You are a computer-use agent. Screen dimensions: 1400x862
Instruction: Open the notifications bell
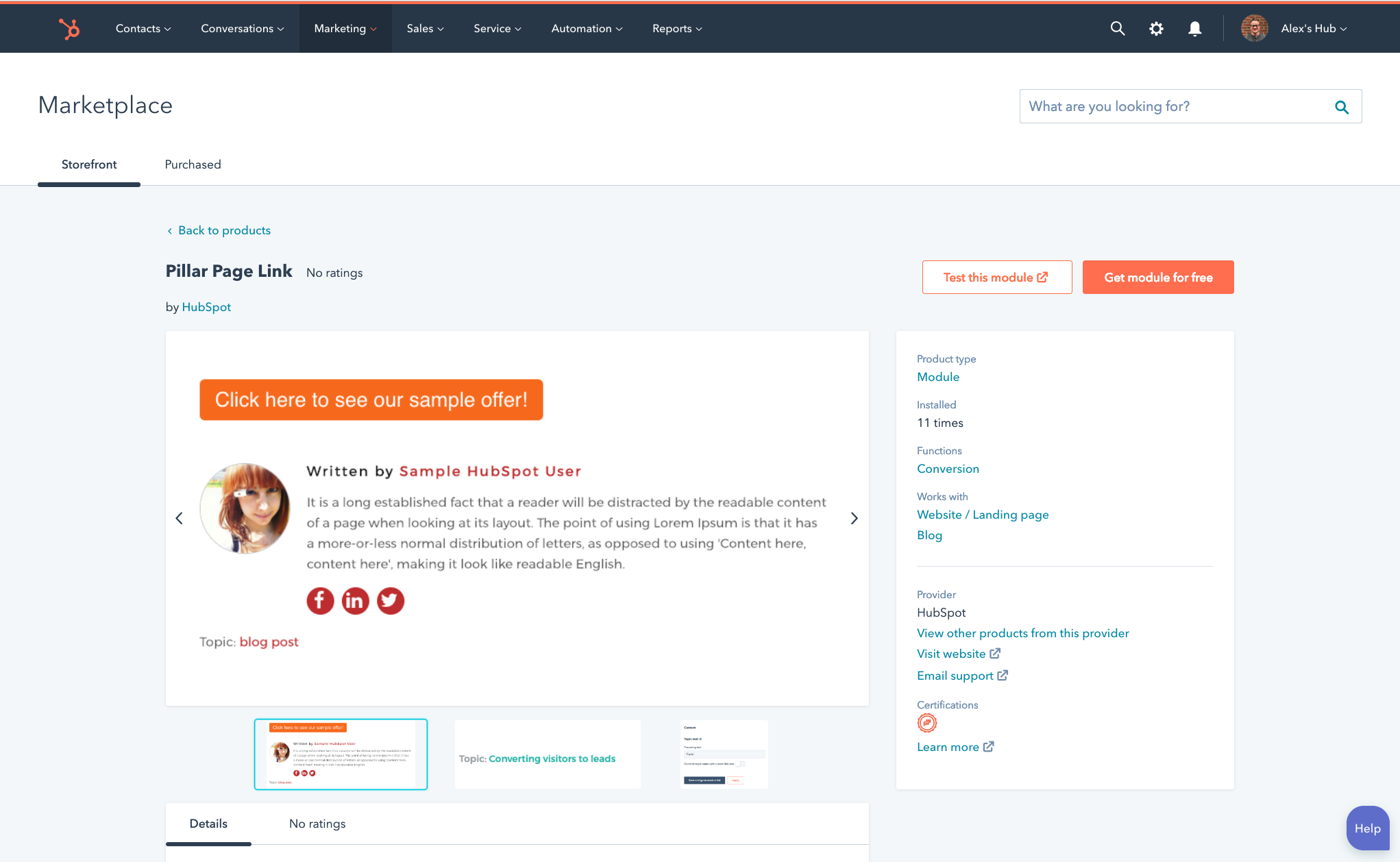tap(1194, 29)
